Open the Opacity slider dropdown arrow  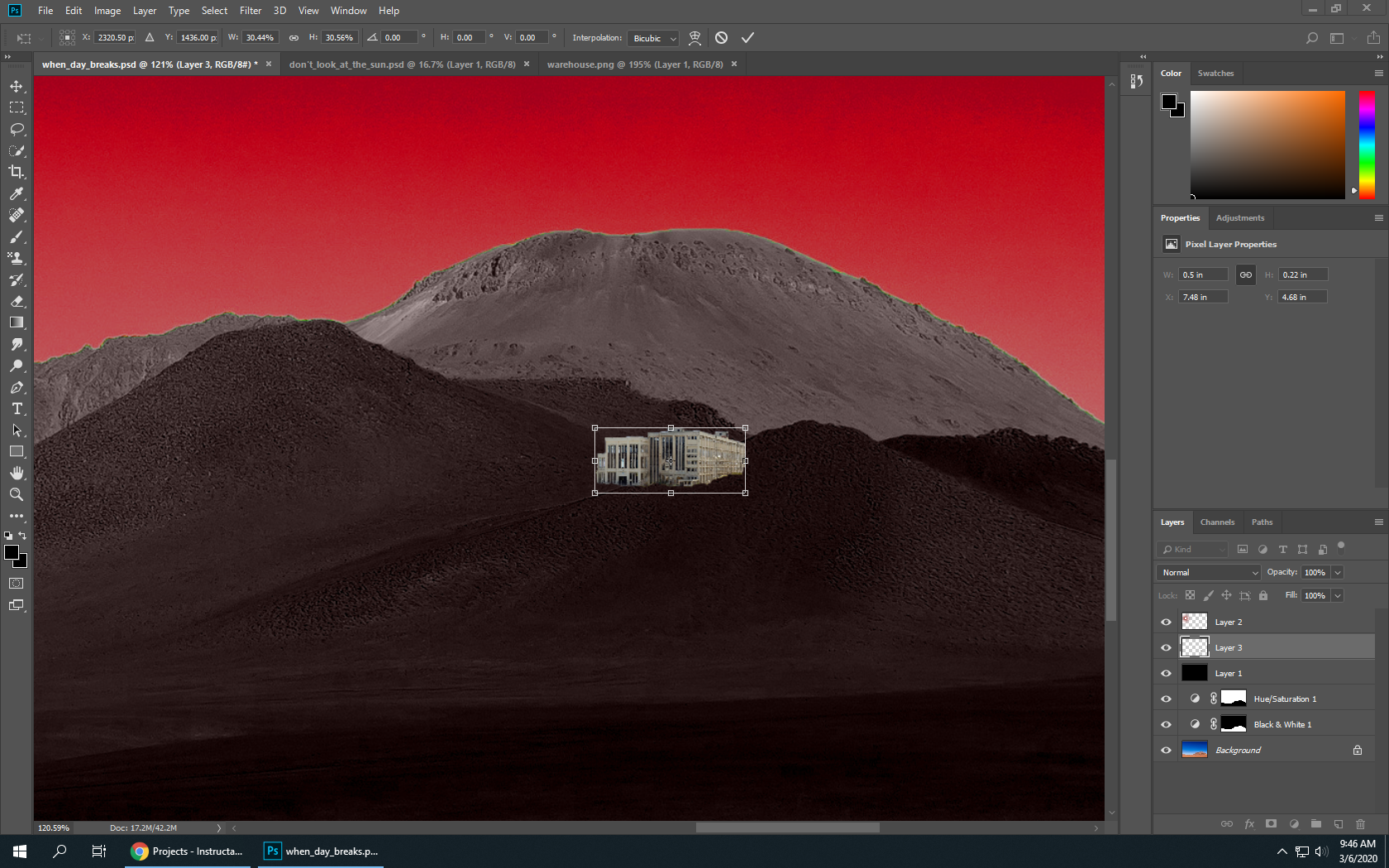pos(1338,573)
